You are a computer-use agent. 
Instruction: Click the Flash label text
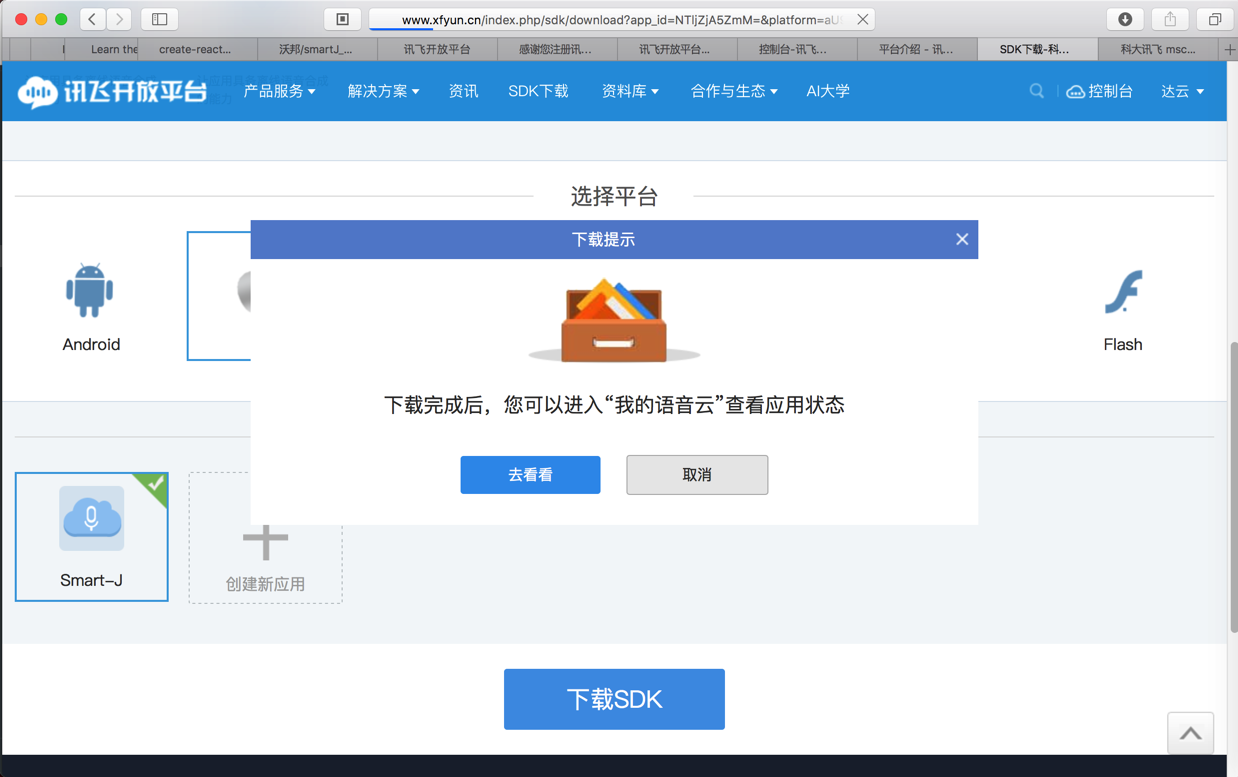point(1123,344)
